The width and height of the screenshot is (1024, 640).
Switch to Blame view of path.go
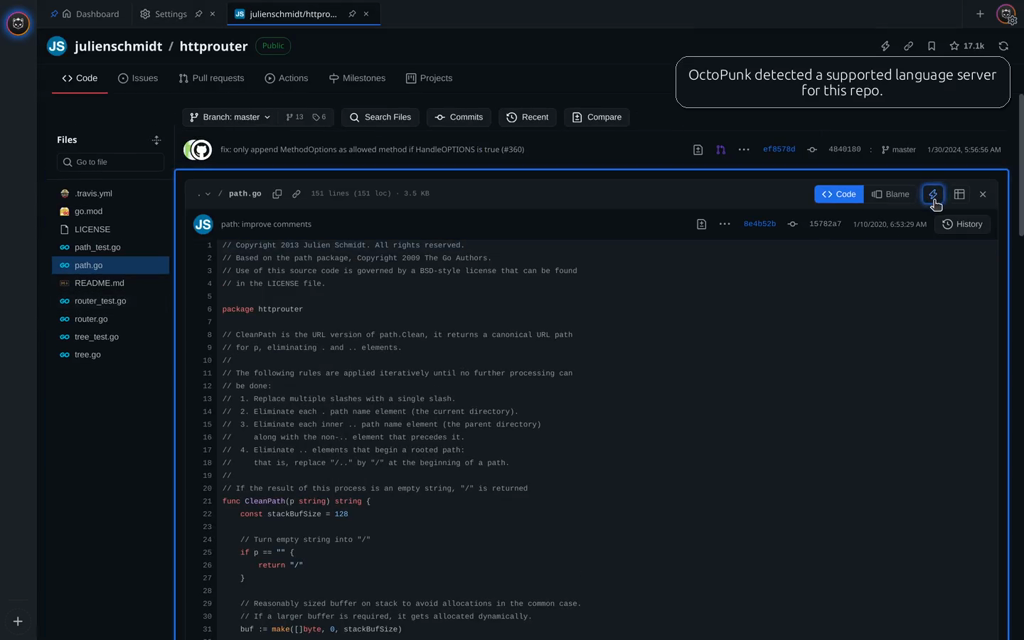891,194
